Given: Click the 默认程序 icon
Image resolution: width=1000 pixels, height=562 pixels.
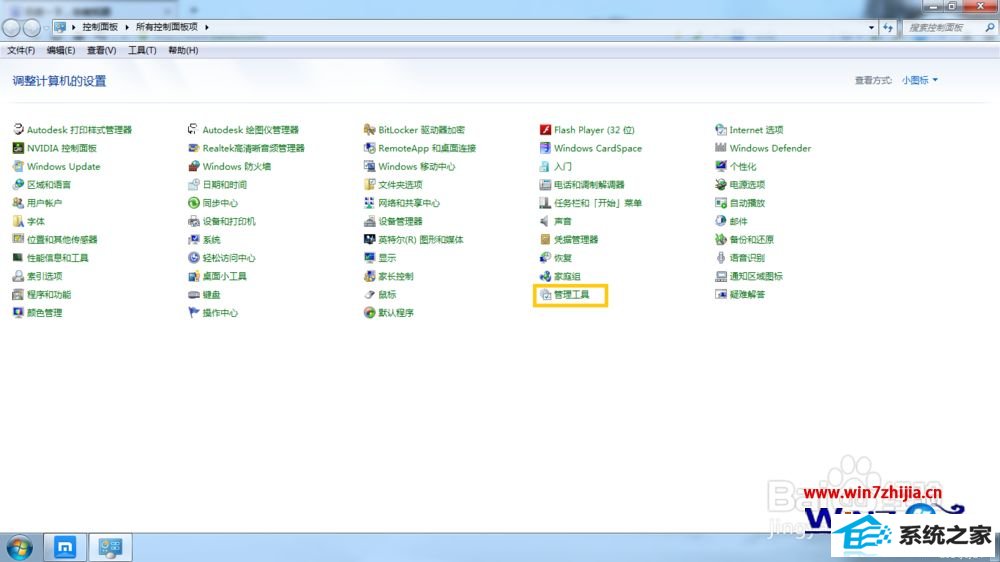Looking at the screenshot, I should [x=369, y=313].
